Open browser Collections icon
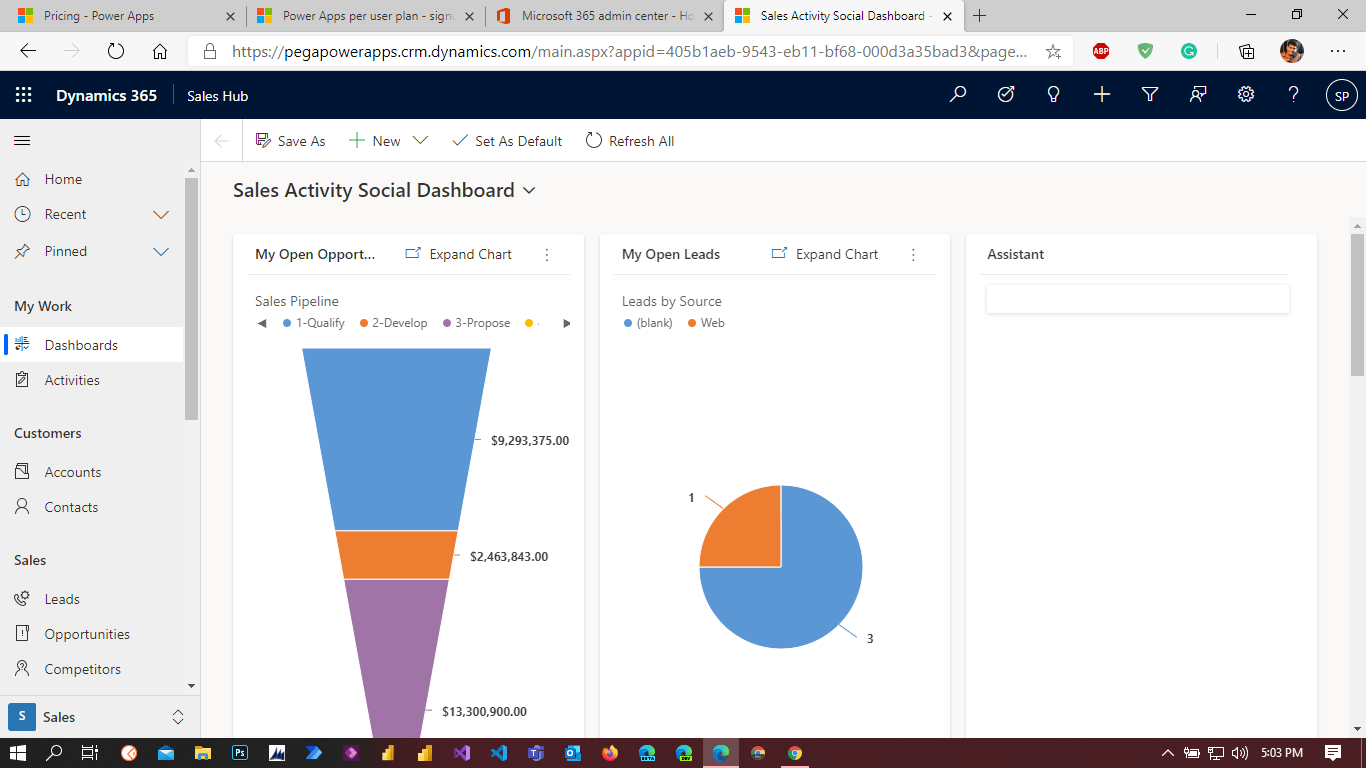The image size is (1366, 768). point(1246,51)
